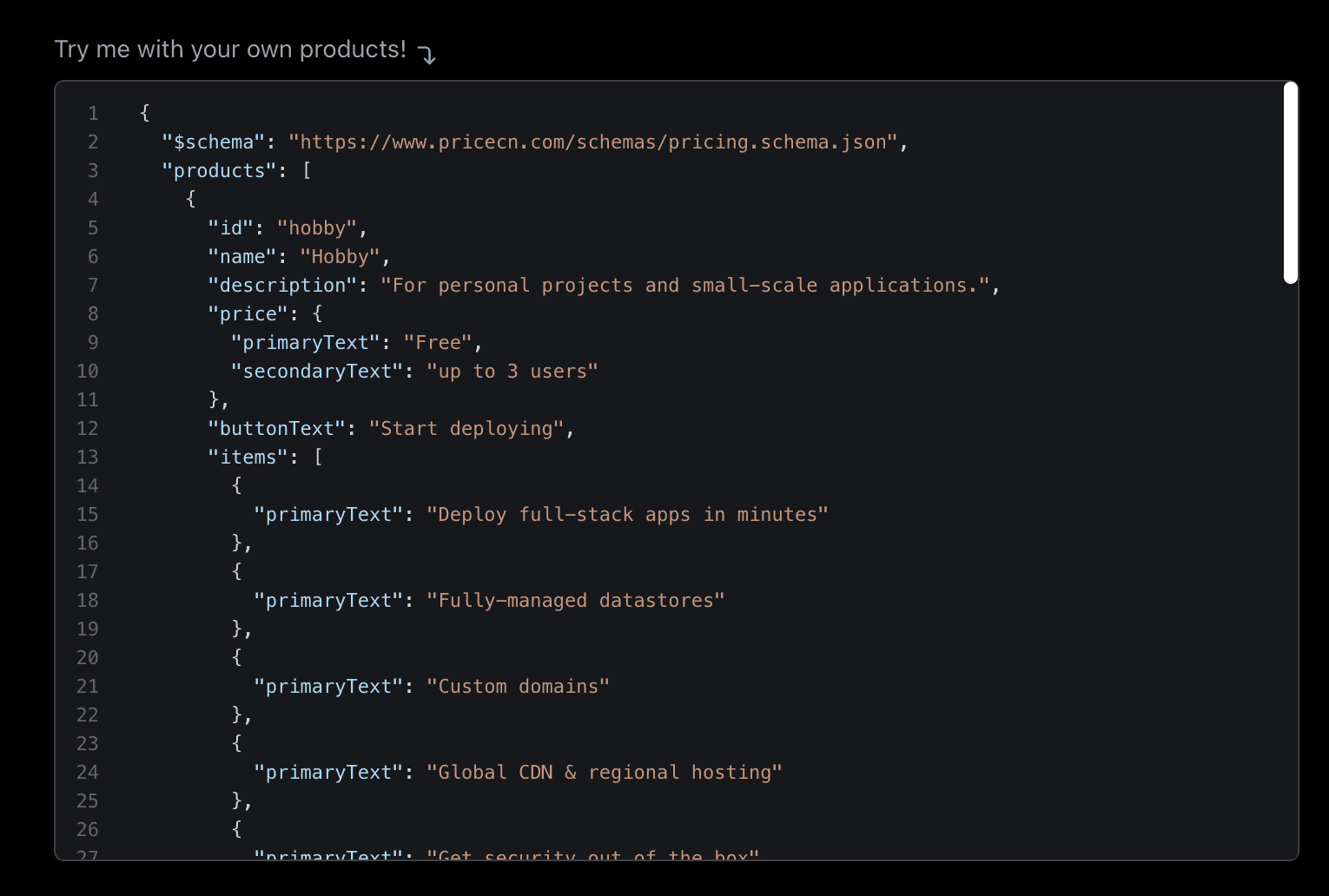This screenshot has width=1329, height=896.
Task: Click the "Fully-managed datastores" string
Action: 575,601
